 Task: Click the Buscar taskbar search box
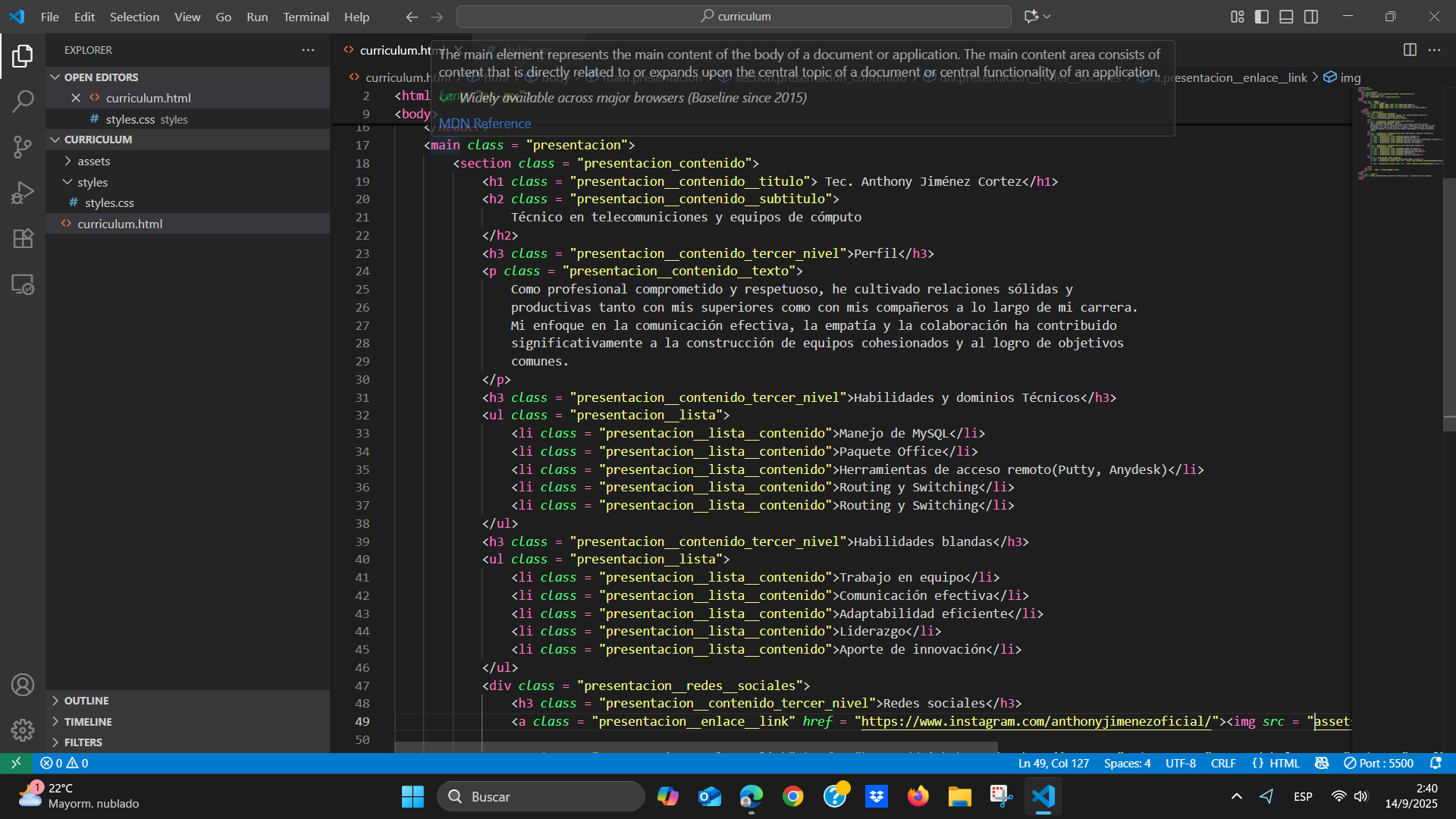tap(541, 796)
